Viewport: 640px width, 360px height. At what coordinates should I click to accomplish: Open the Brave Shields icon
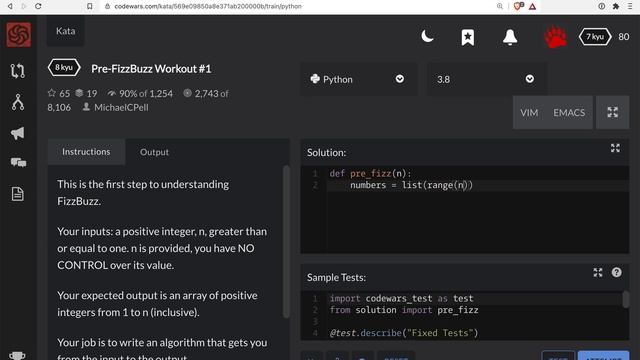tap(518, 6)
